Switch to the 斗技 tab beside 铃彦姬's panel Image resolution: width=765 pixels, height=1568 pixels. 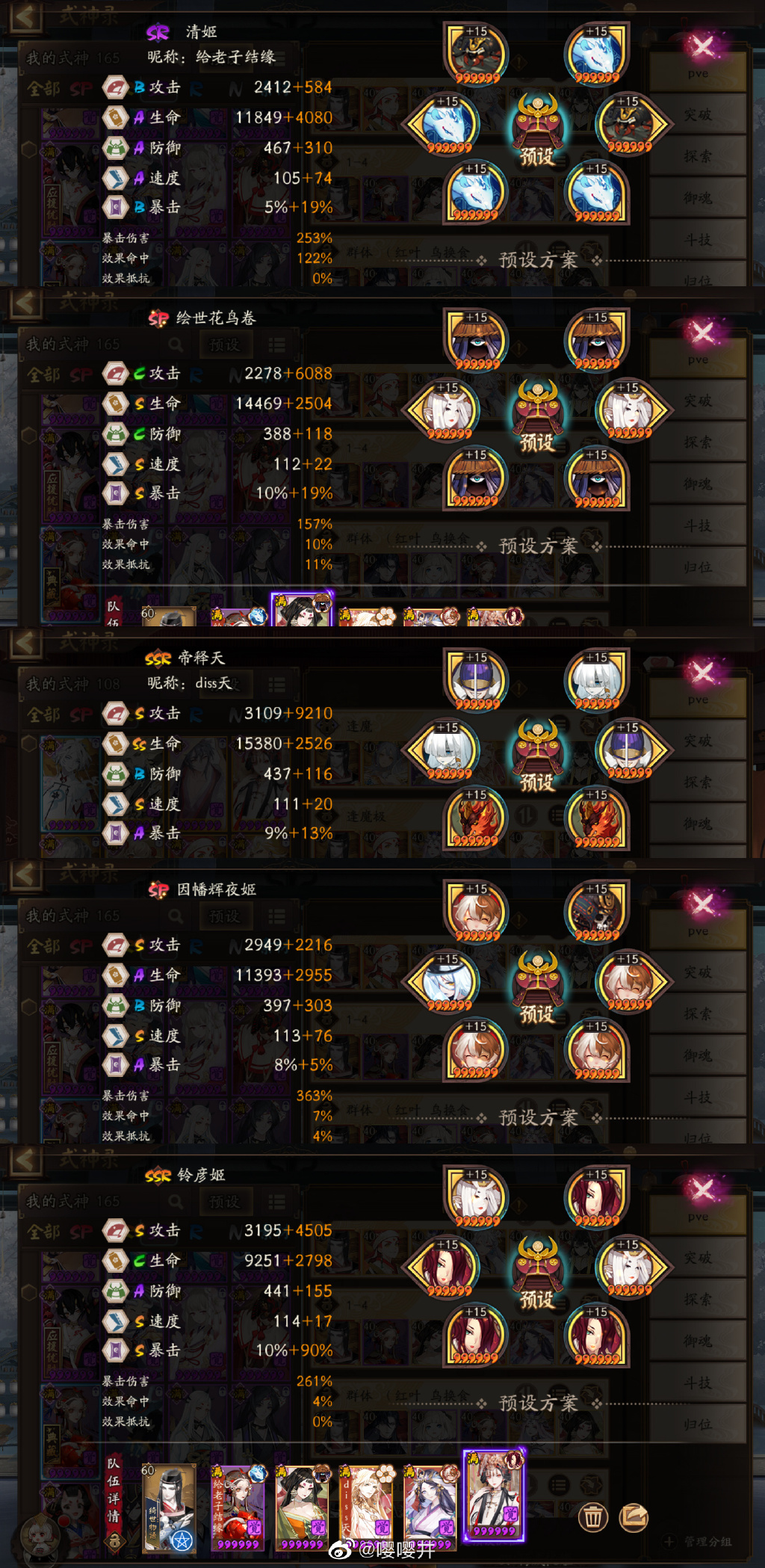point(698,1383)
